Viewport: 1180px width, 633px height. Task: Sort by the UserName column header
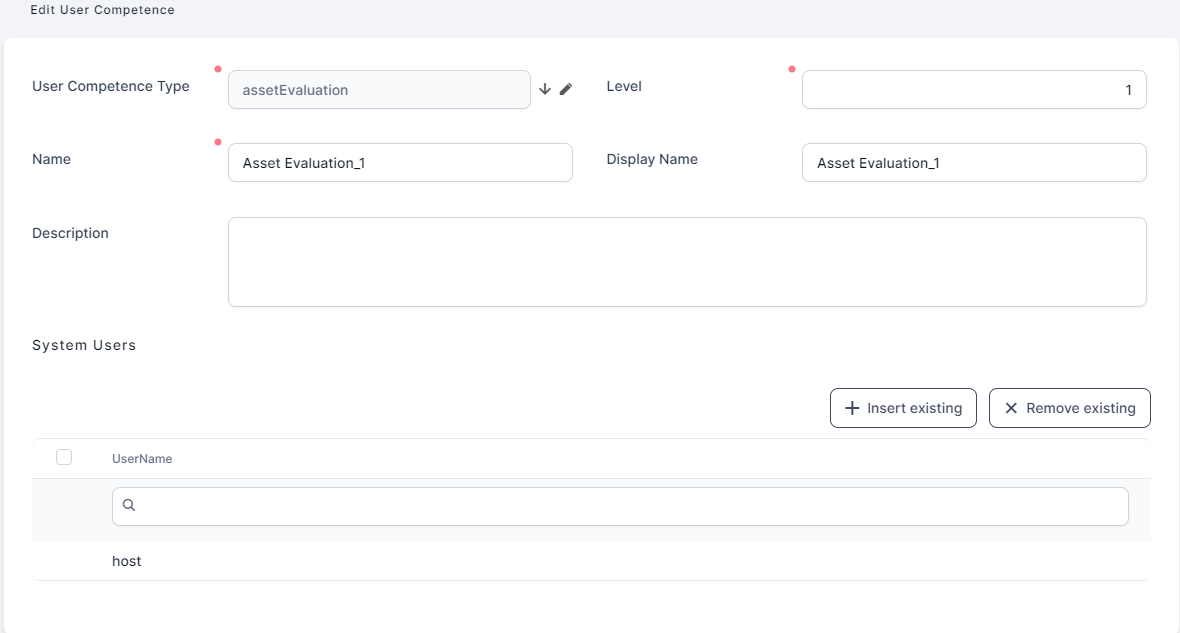142,459
